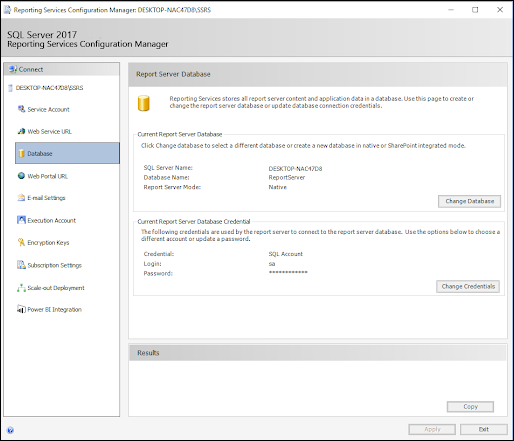Click the Login label

pyautogui.click(x=152, y=264)
